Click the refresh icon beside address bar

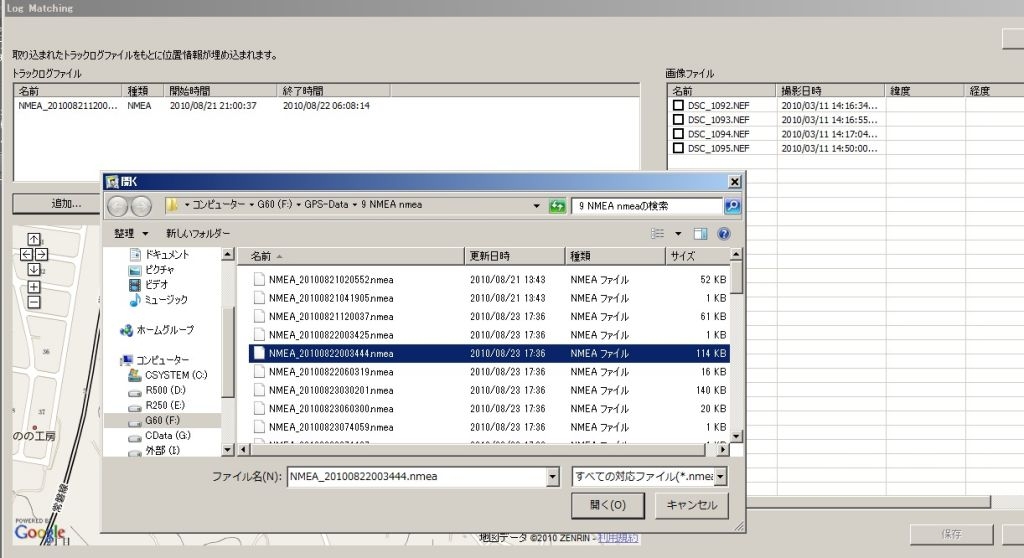coord(558,206)
